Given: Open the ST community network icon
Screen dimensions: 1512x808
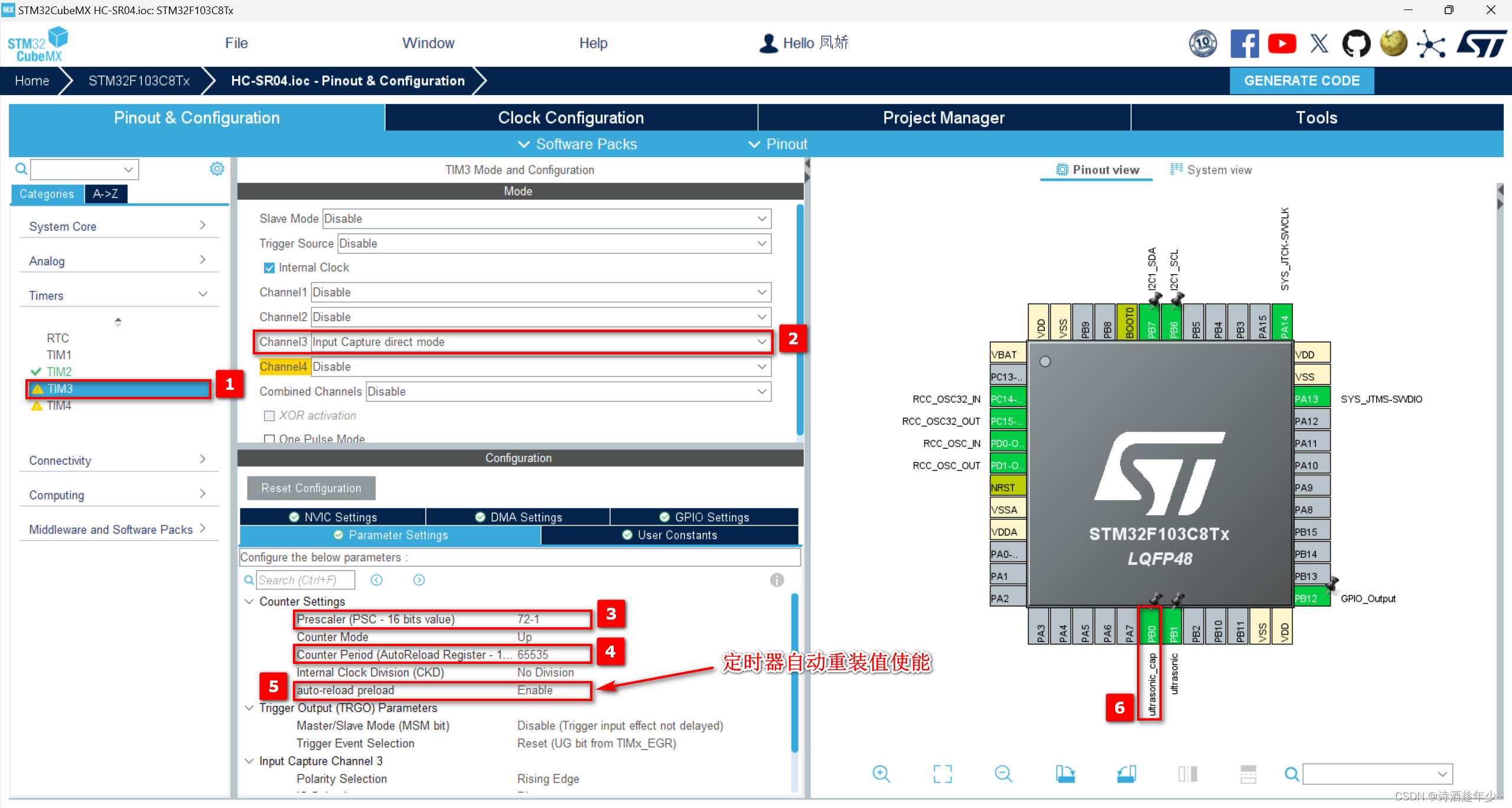Looking at the screenshot, I should tap(1431, 44).
